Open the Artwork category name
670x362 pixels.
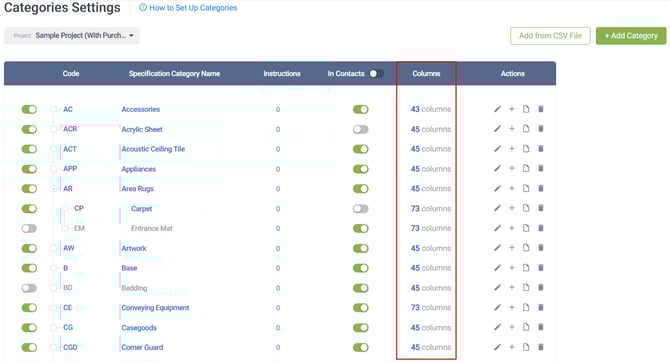pos(134,248)
